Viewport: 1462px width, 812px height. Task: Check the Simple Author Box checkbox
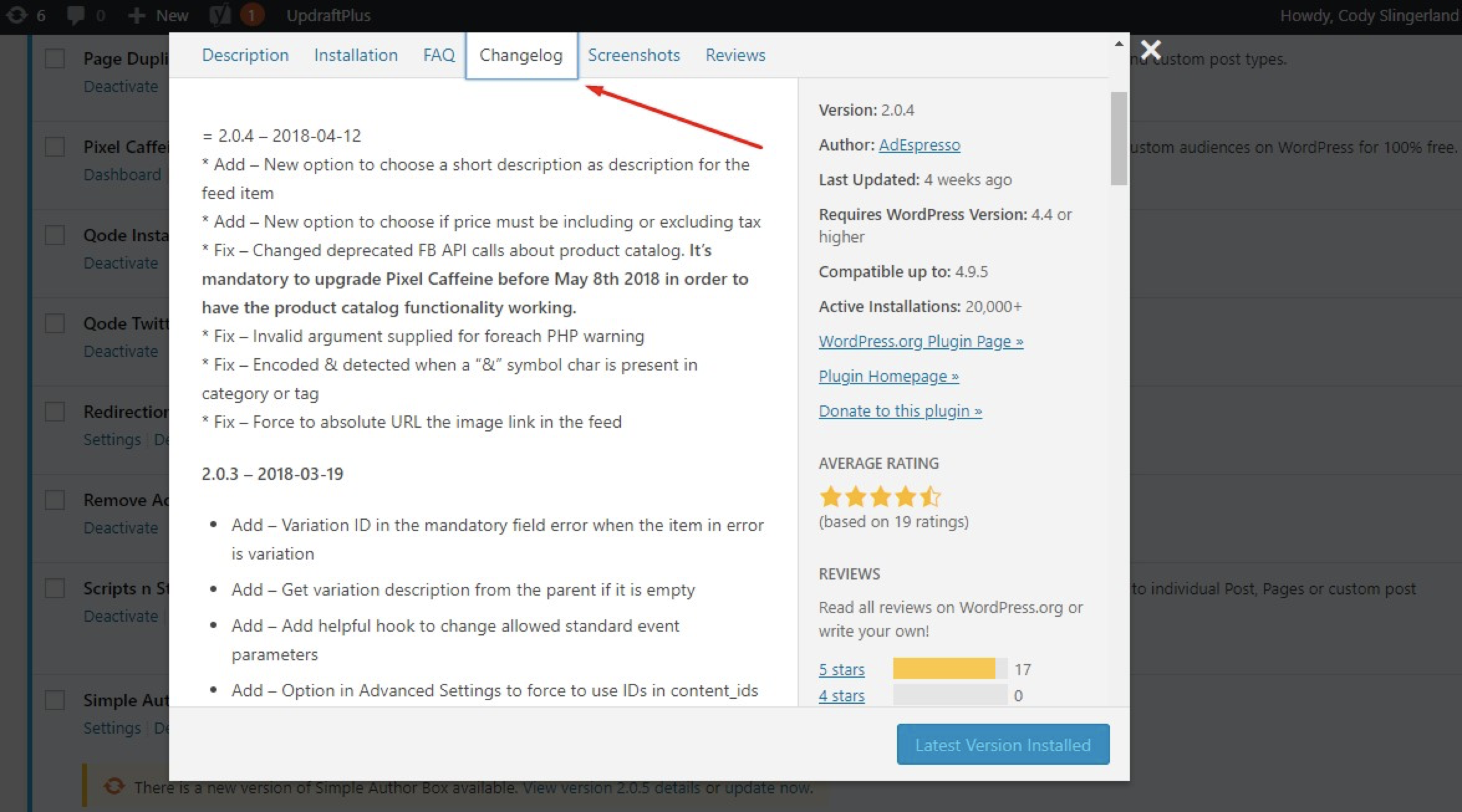[x=55, y=701]
